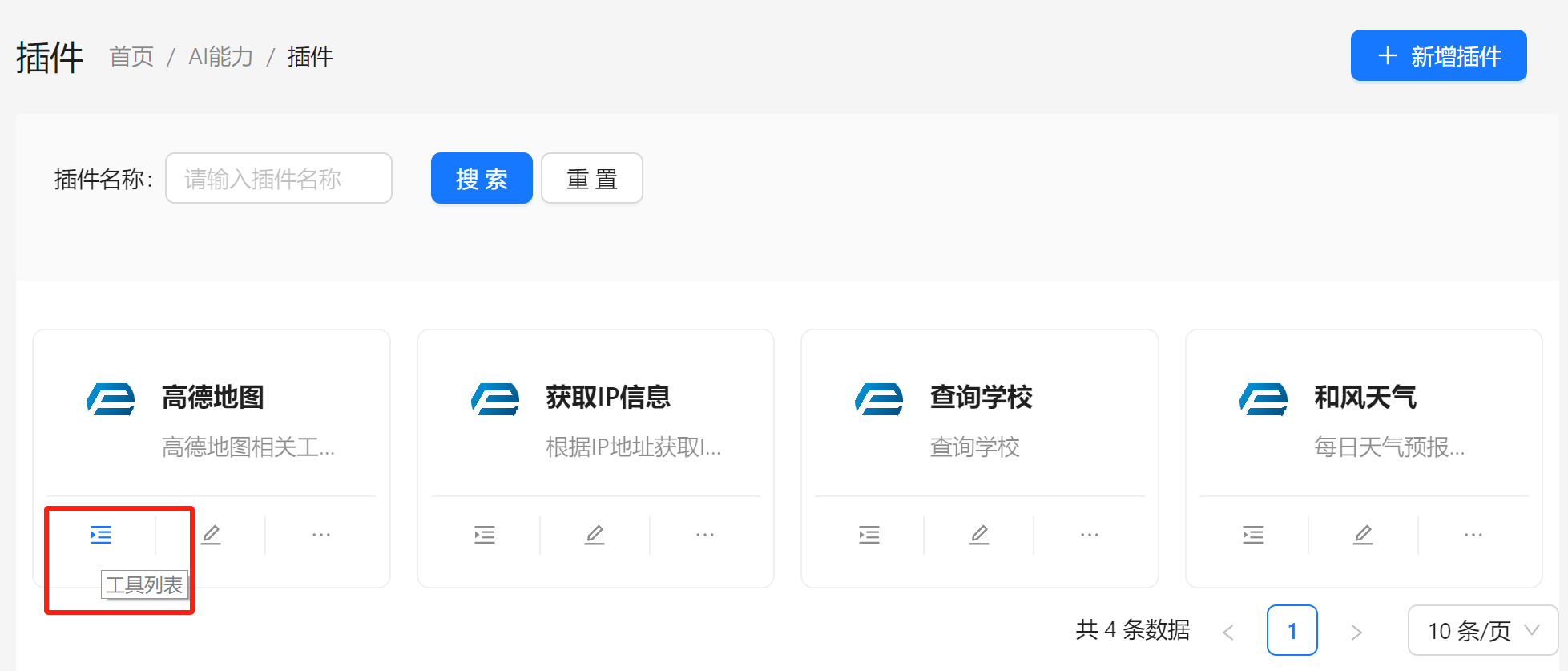The height and width of the screenshot is (671, 1568).
Task: Edit the 和风天气 plugin
Action: (x=1363, y=535)
